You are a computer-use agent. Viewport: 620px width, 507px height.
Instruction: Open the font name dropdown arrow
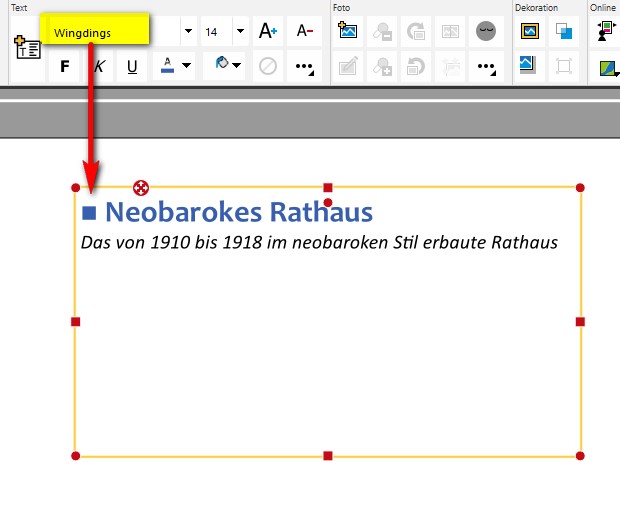click(188, 31)
